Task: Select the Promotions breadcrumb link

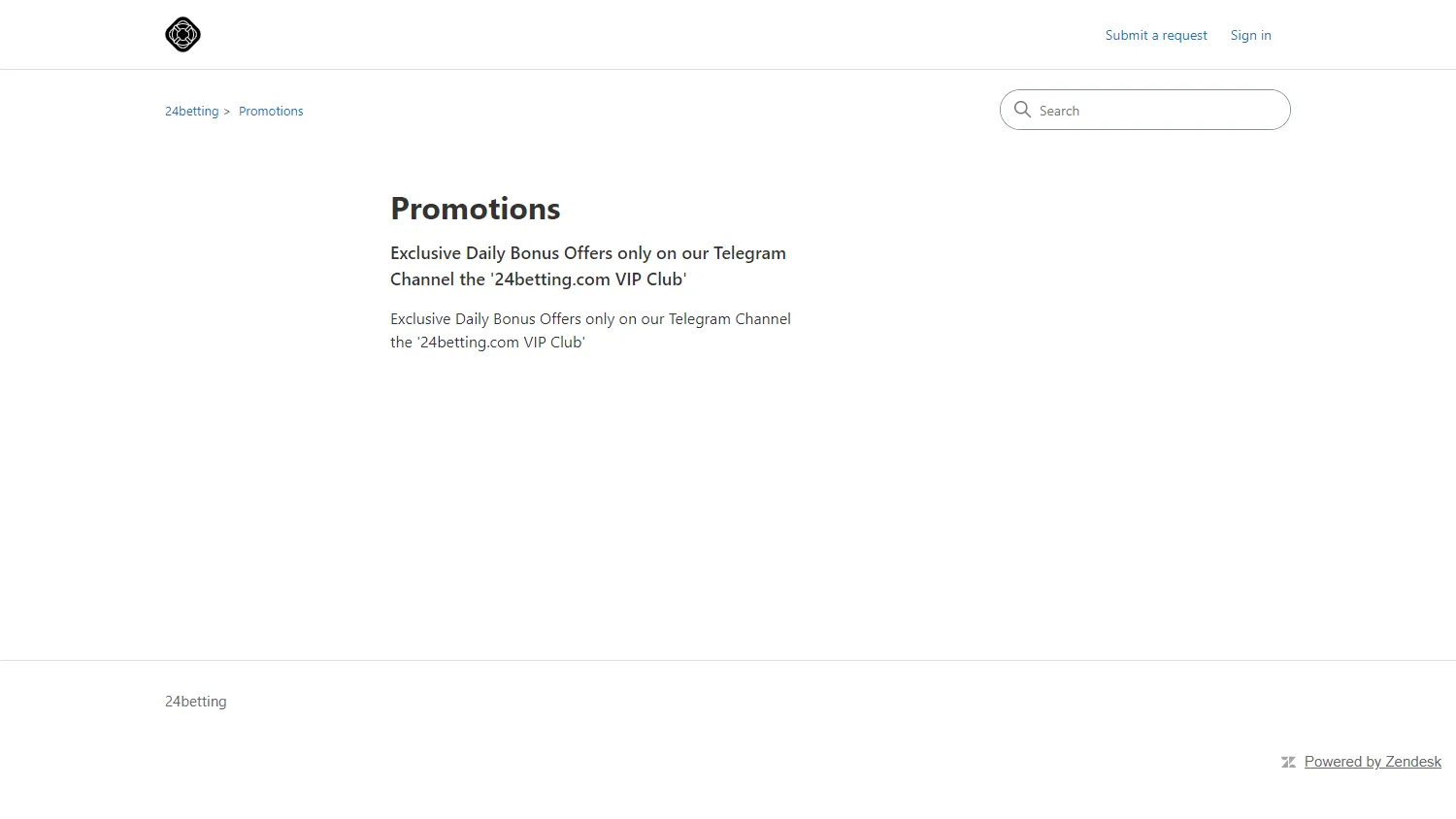Action: coord(271,112)
